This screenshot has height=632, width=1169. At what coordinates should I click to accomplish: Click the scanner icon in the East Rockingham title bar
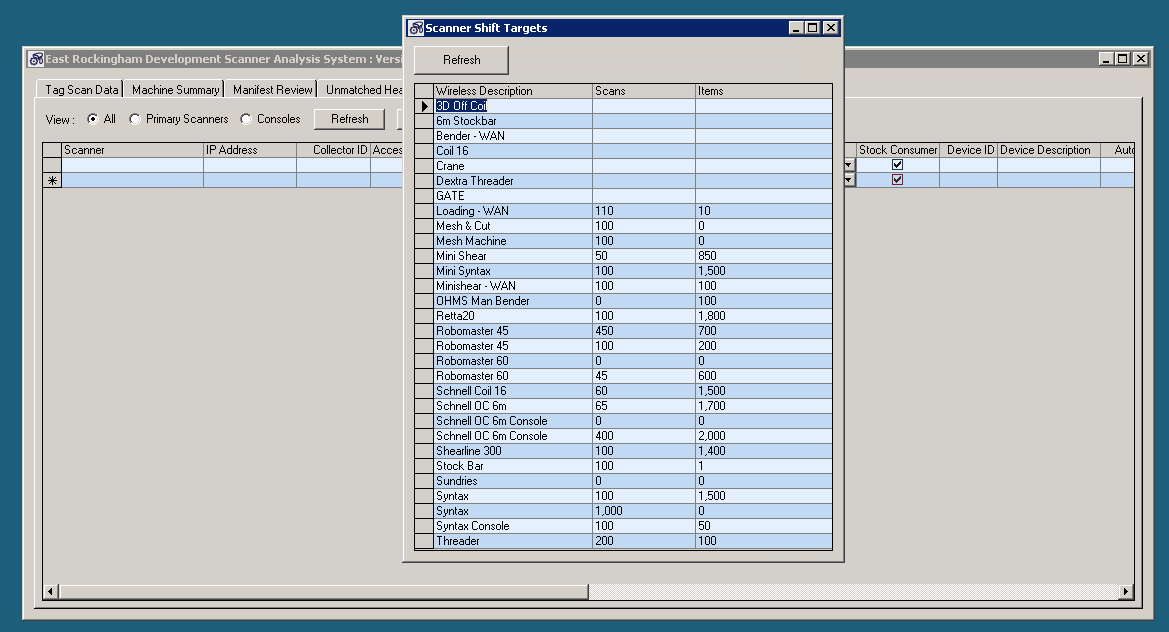click(35, 58)
